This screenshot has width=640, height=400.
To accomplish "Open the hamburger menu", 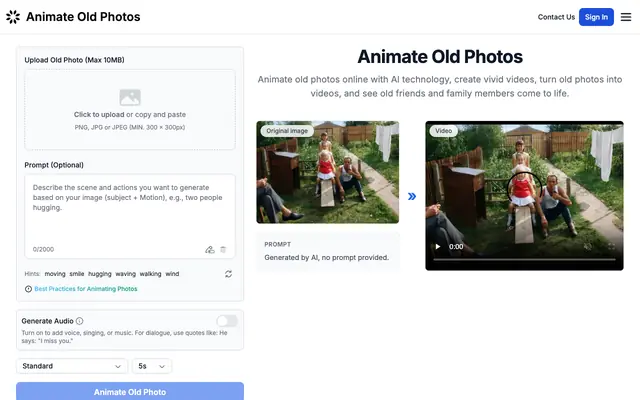I will coord(626,17).
